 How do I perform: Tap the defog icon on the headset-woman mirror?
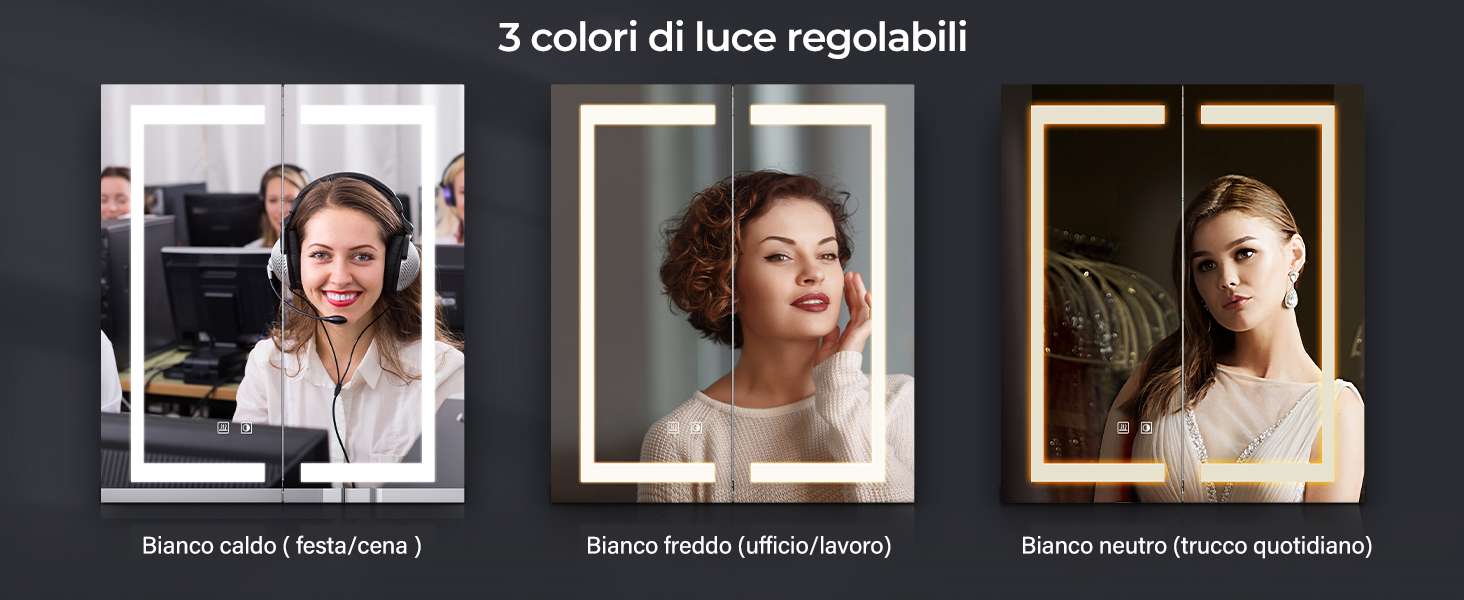pos(223,427)
